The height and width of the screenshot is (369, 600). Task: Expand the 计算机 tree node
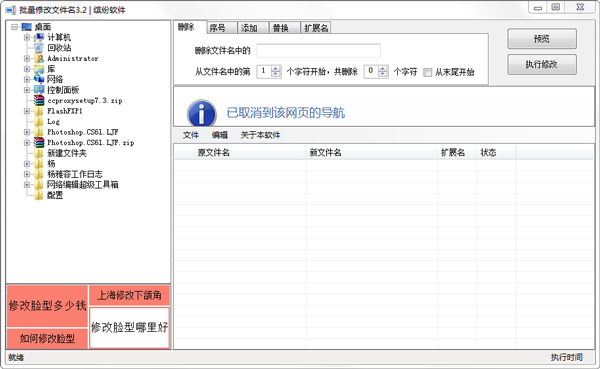[x=27, y=38]
